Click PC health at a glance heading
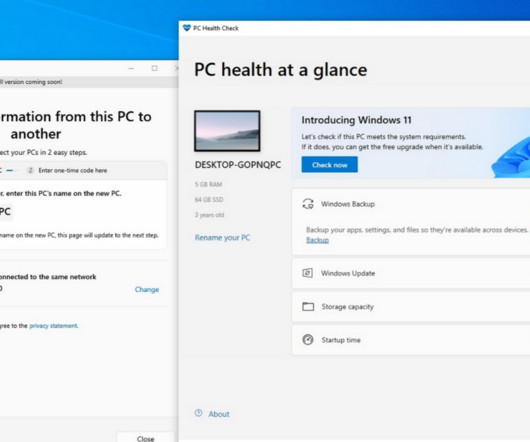 pos(281,70)
